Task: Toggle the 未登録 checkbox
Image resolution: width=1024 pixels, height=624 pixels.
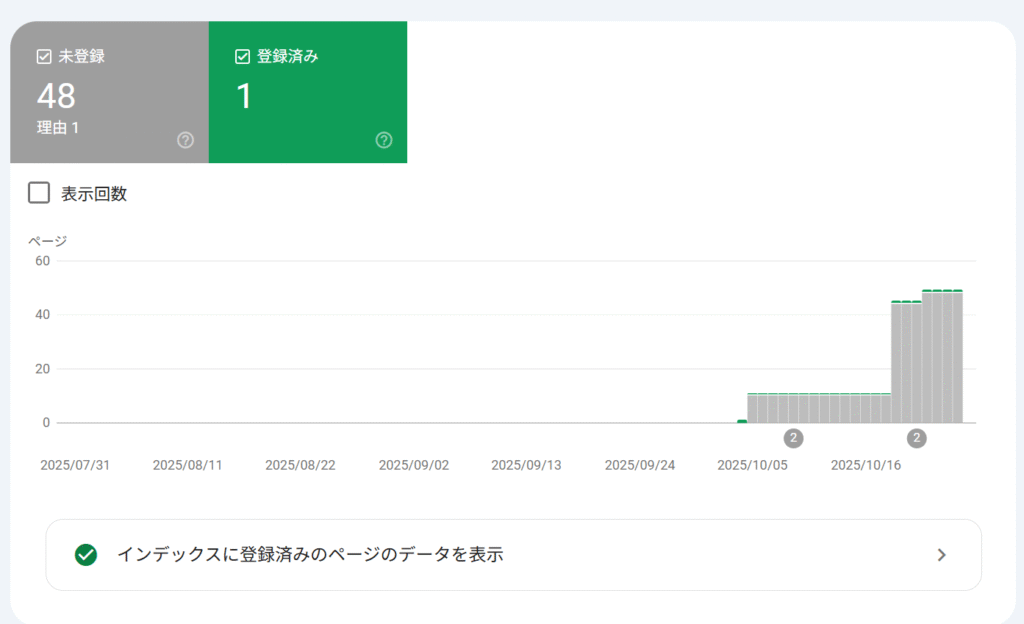Action: pos(44,57)
